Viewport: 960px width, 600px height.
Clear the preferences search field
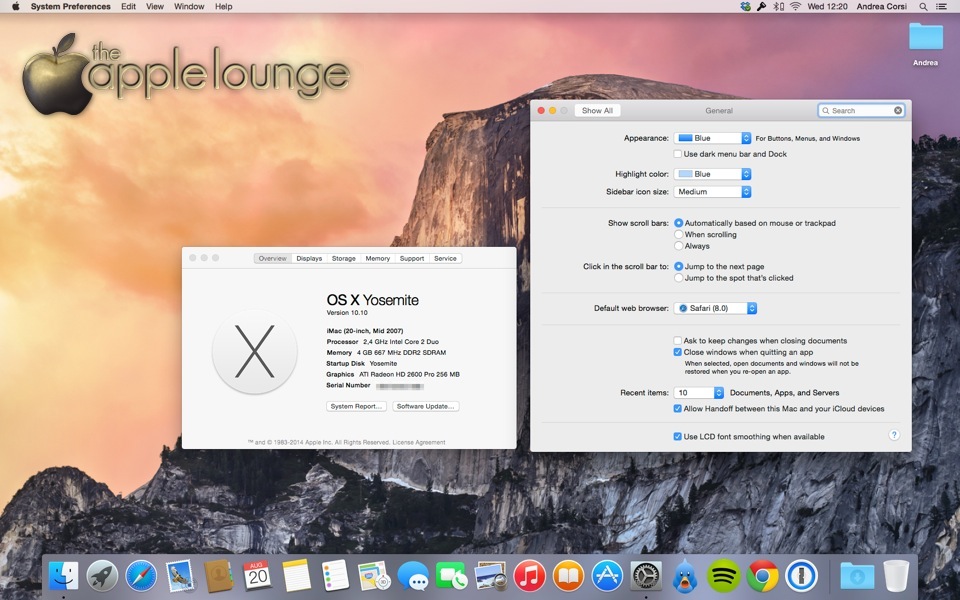click(x=898, y=110)
